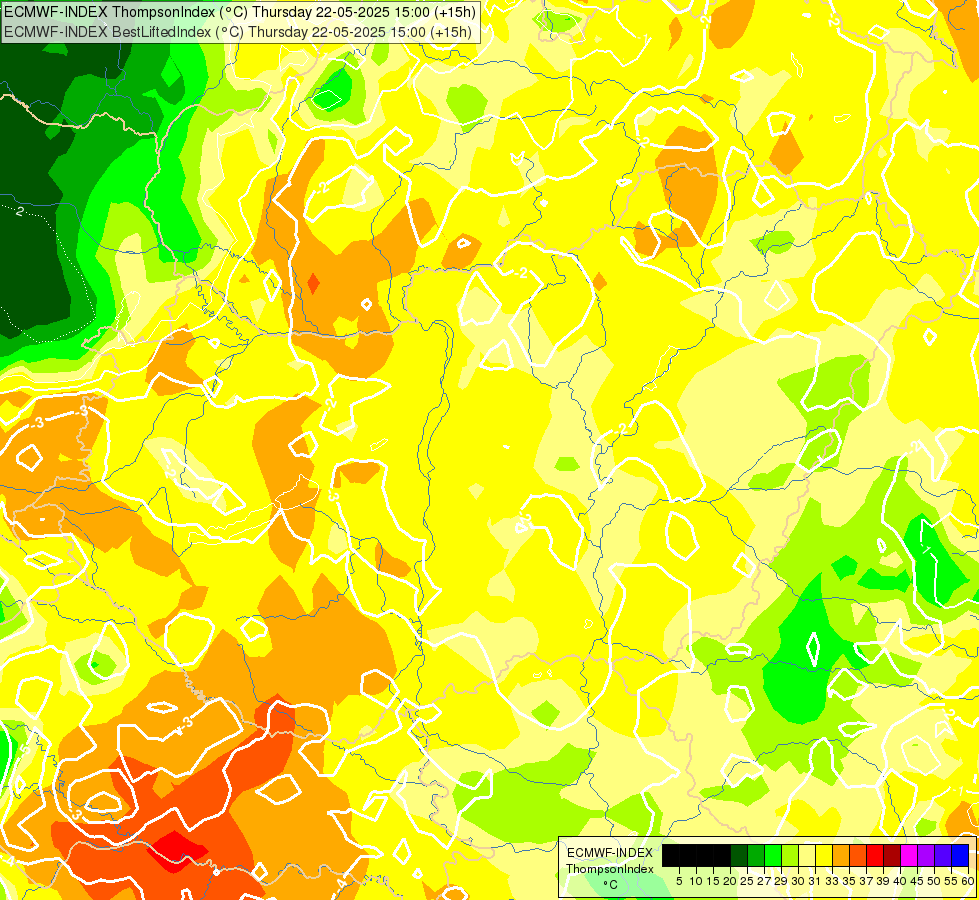Pick the dark green 20–25 legend swatch
Viewport: 979px width, 900px height.
pos(739,856)
